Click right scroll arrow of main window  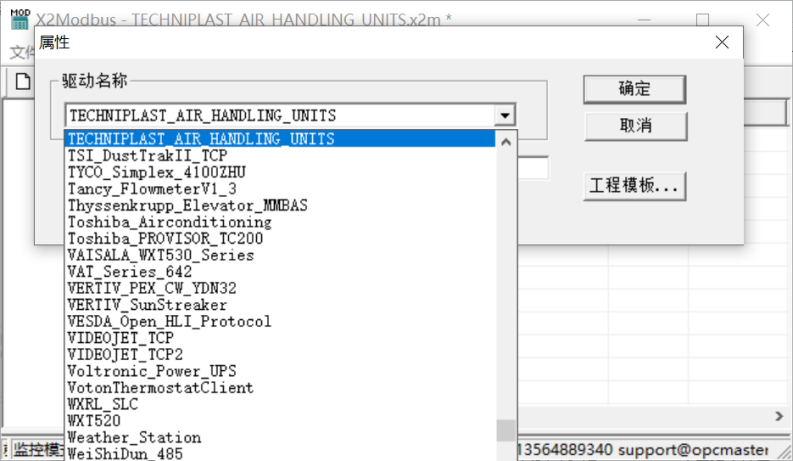[x=779, y=416]
